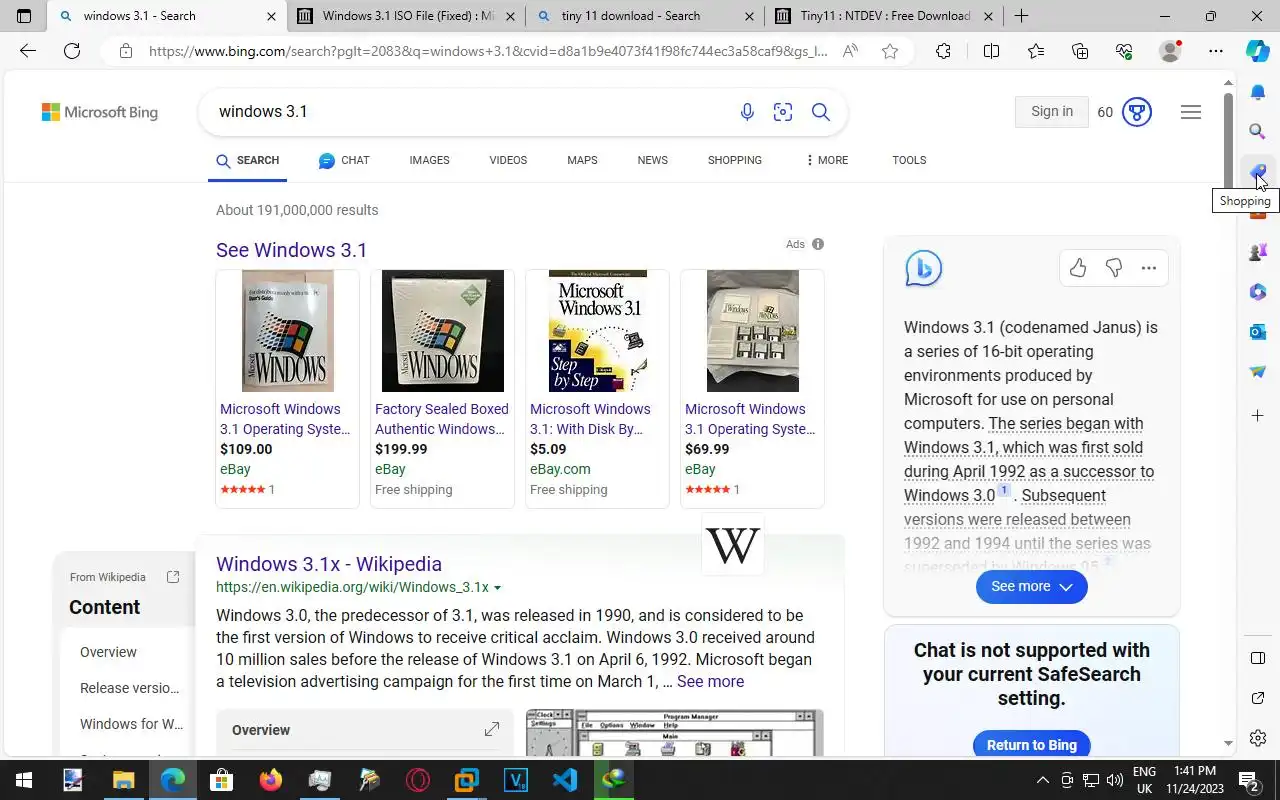1280x800 pixels.
Task: Switch to VIDEOS tab
Action: pyautogui.click(x=508, y=160)
